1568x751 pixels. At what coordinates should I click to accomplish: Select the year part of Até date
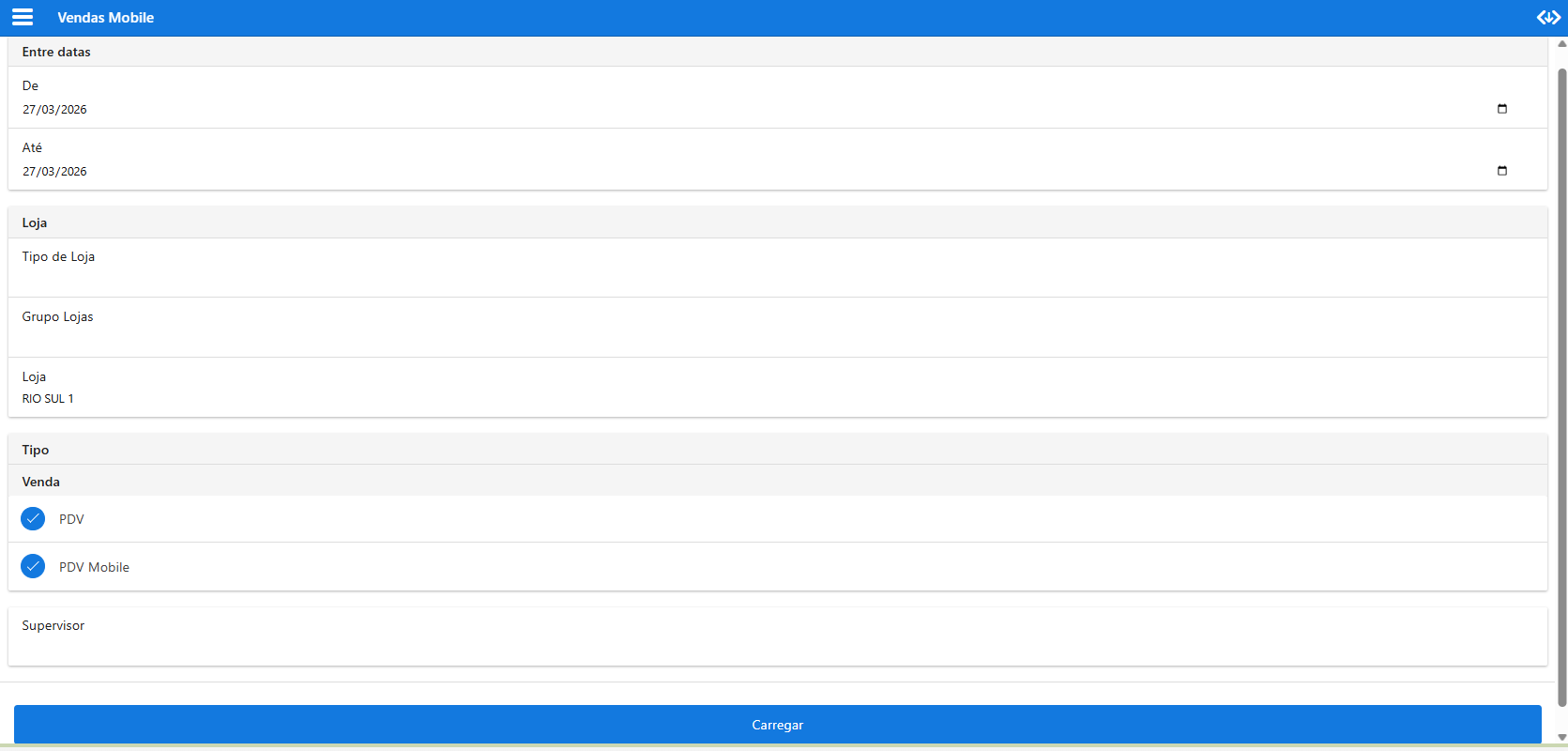tap(74, 172)
